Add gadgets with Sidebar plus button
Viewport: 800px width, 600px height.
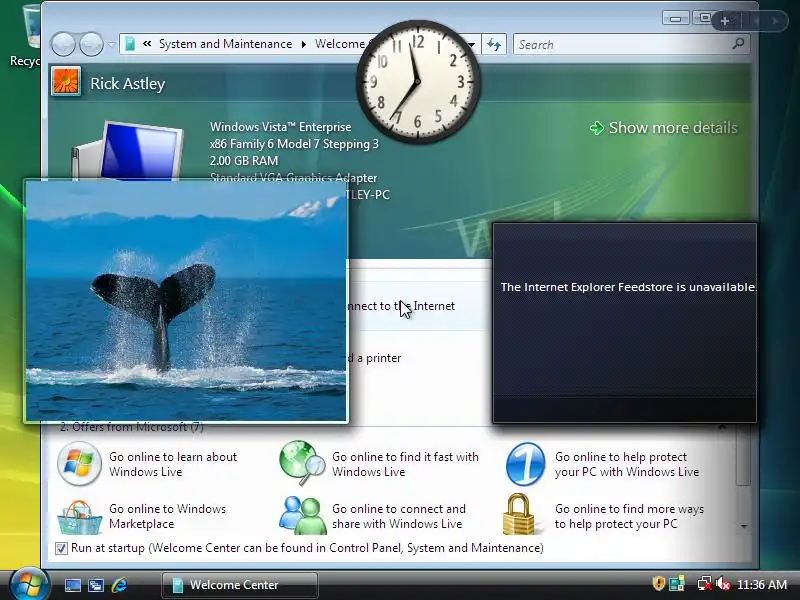(724, 21)
